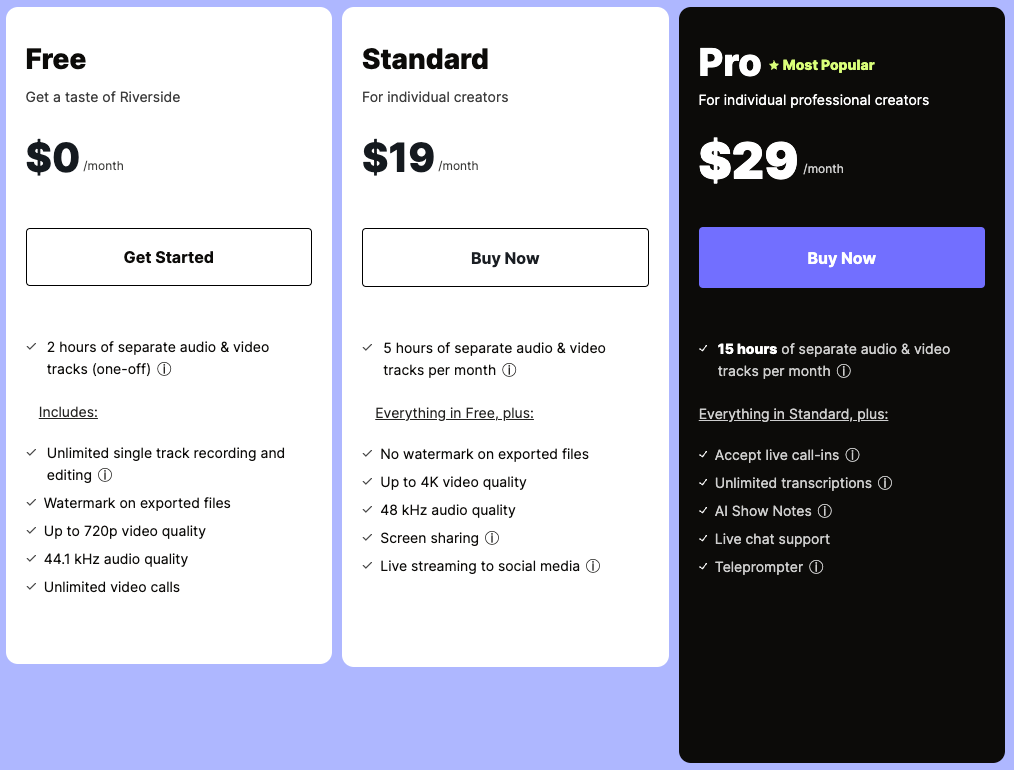Click the Live chat support feature
The image size is (1014, 770).
click(772, 539)
